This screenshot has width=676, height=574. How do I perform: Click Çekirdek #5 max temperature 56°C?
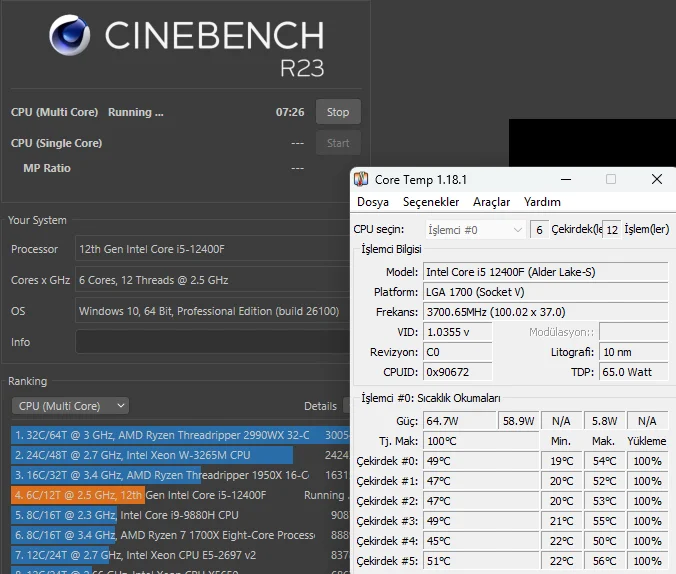point(604,561)
